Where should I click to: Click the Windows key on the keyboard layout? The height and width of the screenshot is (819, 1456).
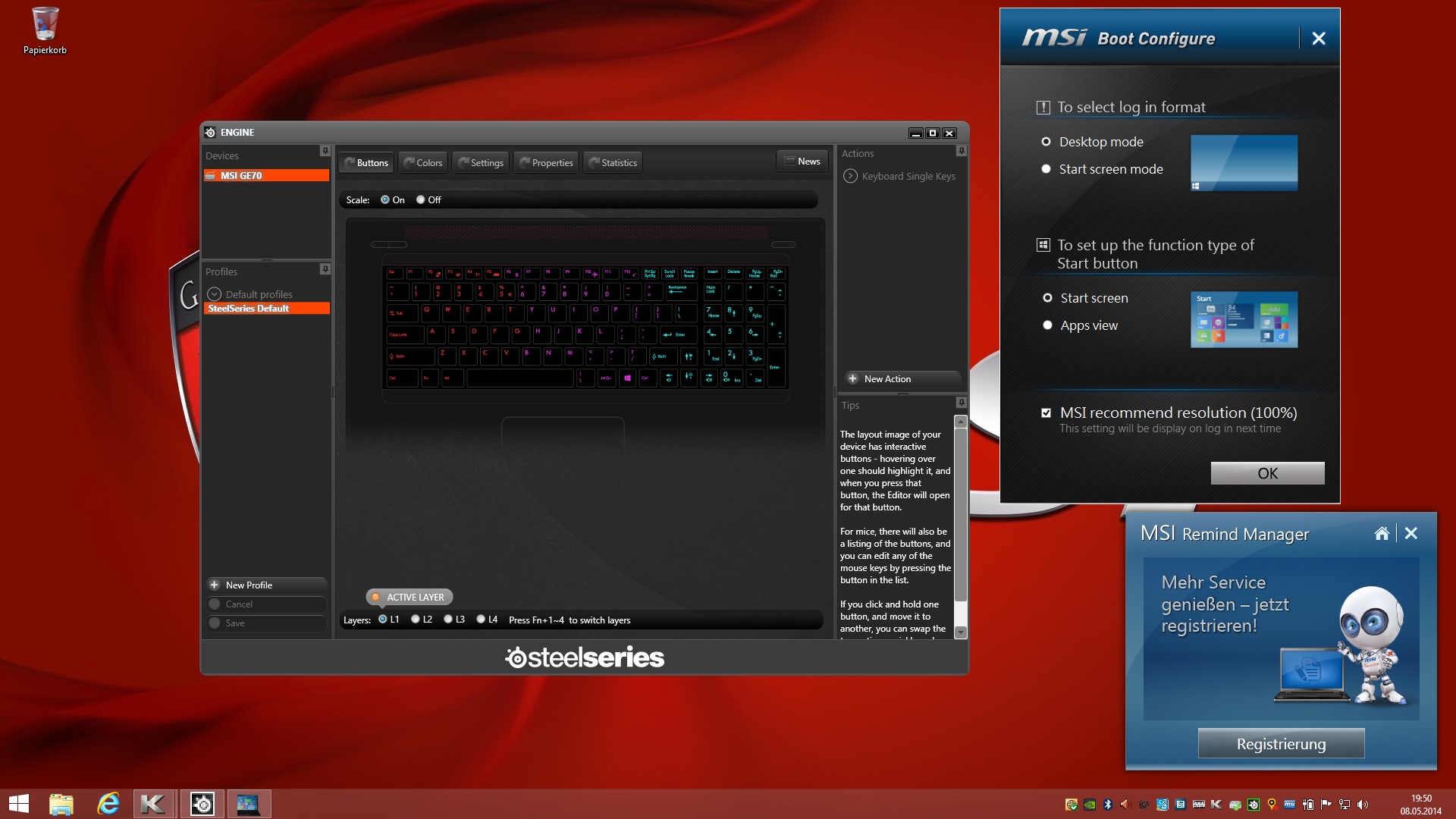[x=627, y=378]
